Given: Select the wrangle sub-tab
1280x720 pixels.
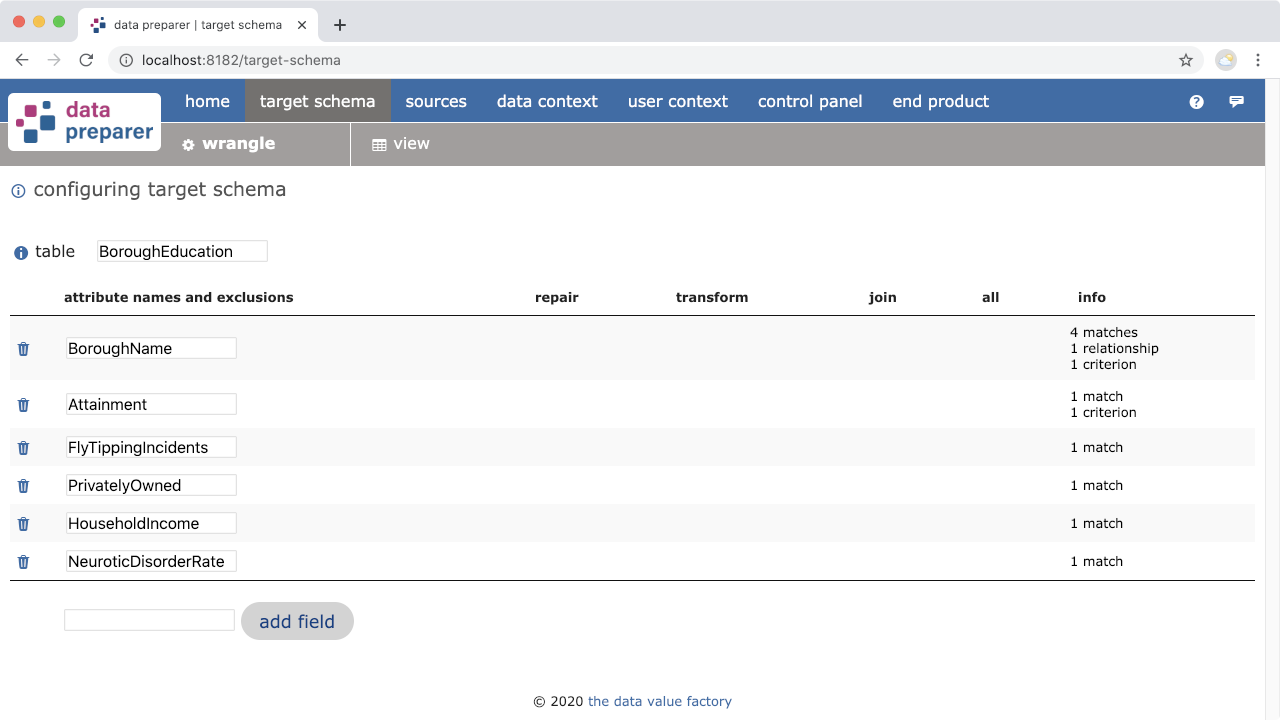Looking at the screenshot, I should (228, 144).
